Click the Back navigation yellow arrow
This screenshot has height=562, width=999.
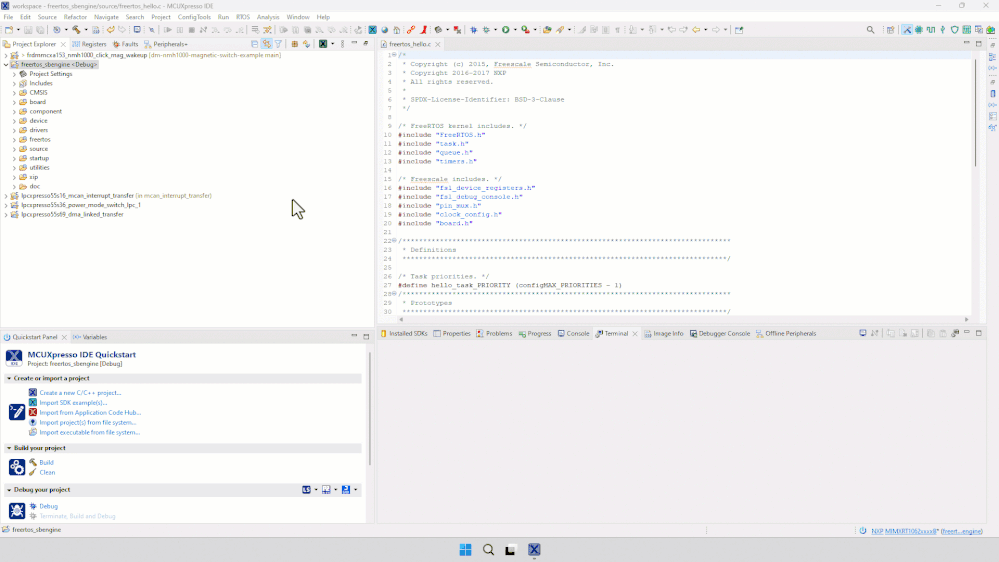coord(696,29)
